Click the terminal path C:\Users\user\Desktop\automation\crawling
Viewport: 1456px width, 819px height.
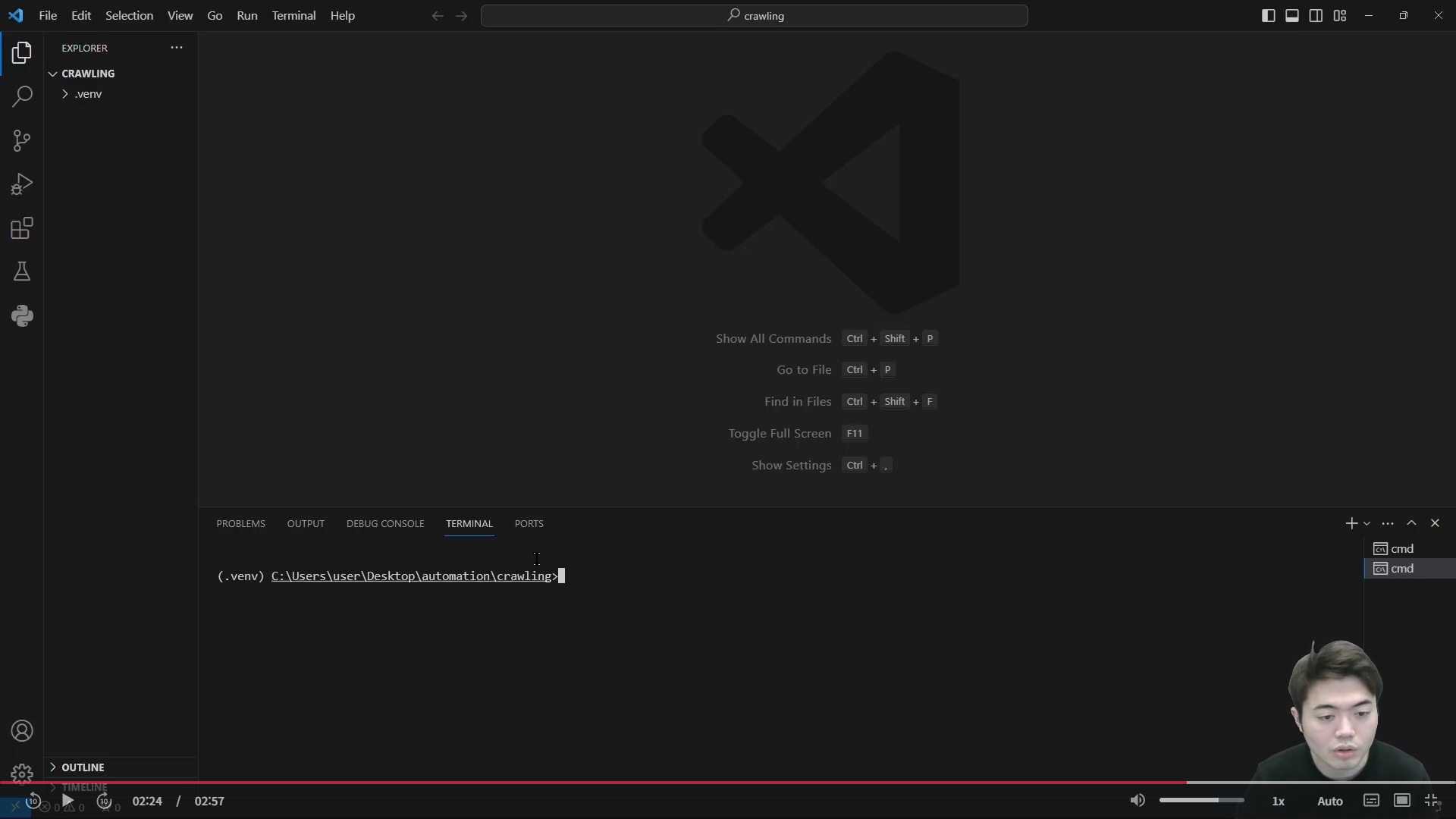411,576
